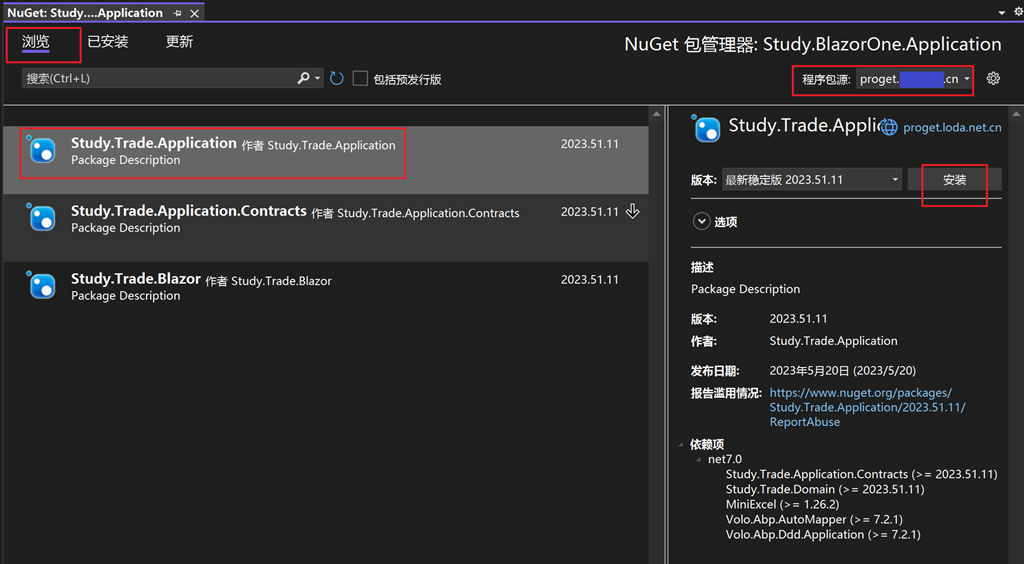
Task: Open the version dropdown showing 2023.51.11
Action: (812, 180)
